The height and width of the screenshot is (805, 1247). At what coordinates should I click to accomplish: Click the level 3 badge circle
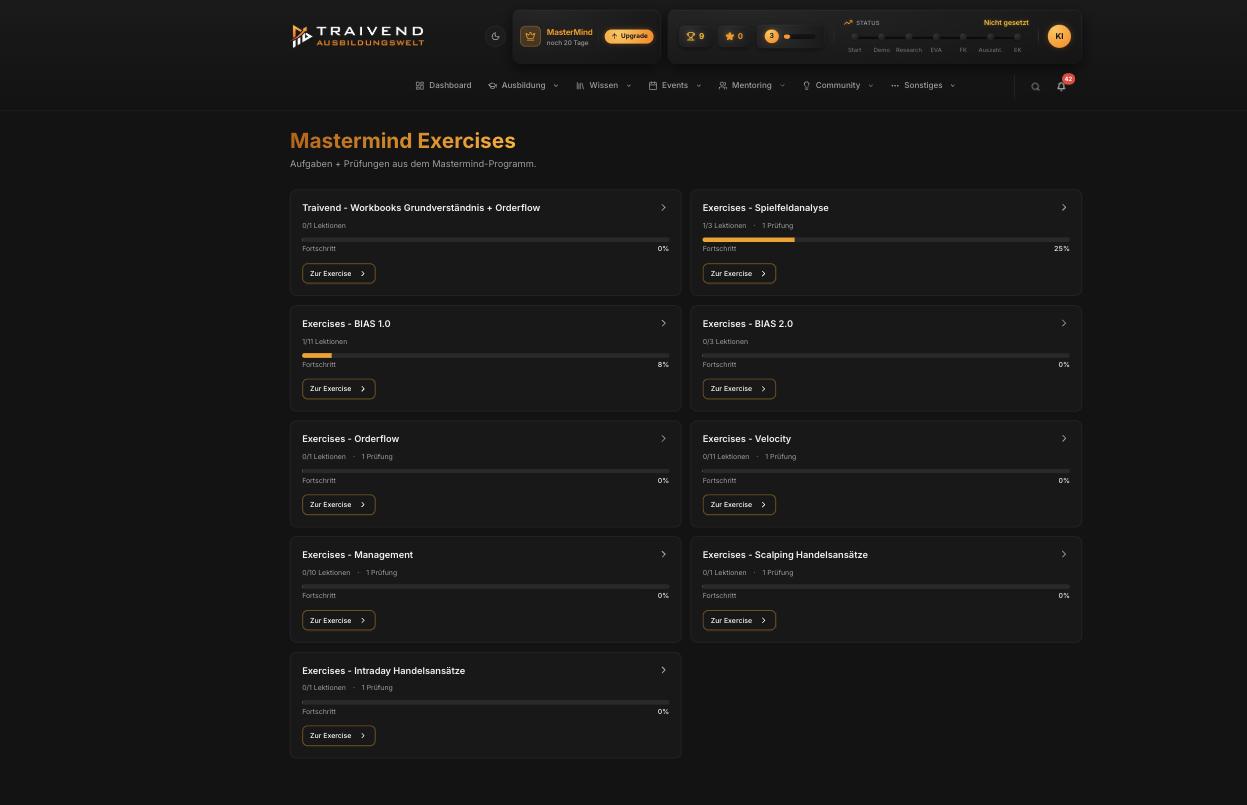(771, 36)
